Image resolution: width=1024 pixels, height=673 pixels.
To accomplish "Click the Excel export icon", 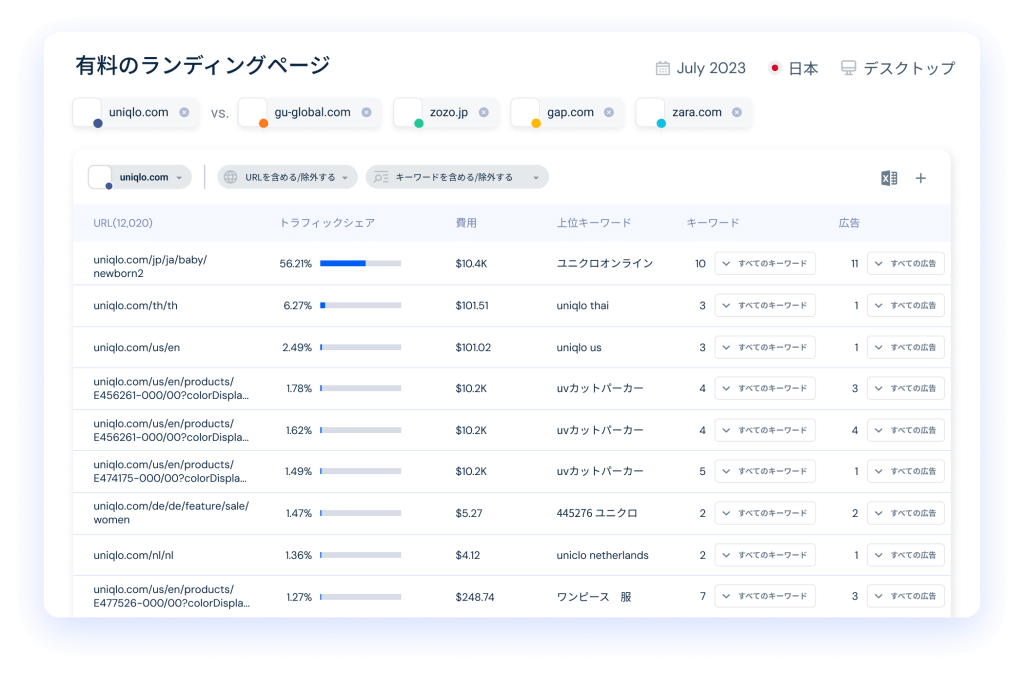I will [x=888, y=178].
